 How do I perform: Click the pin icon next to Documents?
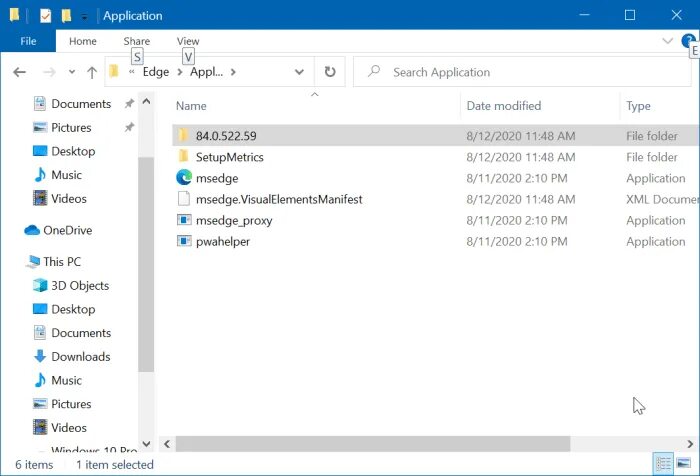tap(129, 104)
